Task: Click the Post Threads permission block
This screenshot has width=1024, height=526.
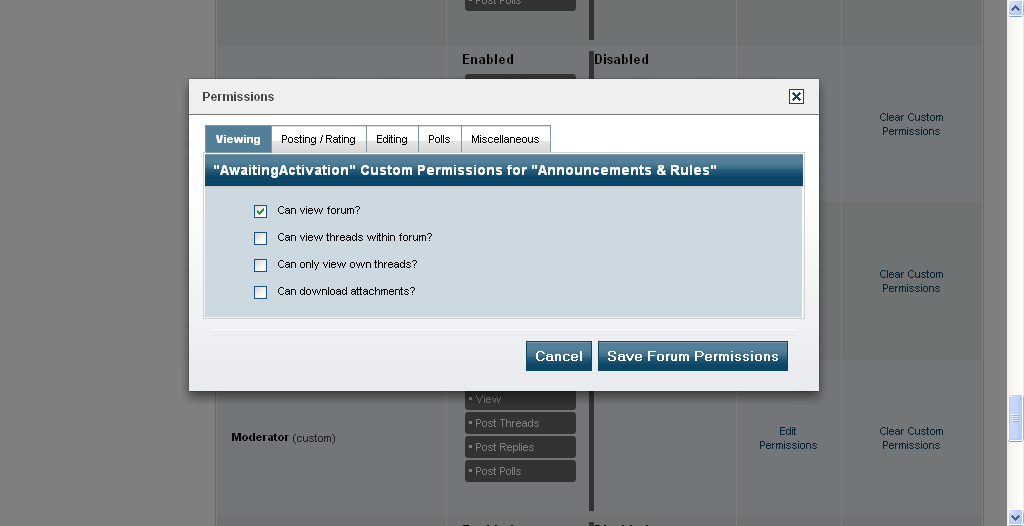Action: (x=520, y=423)
